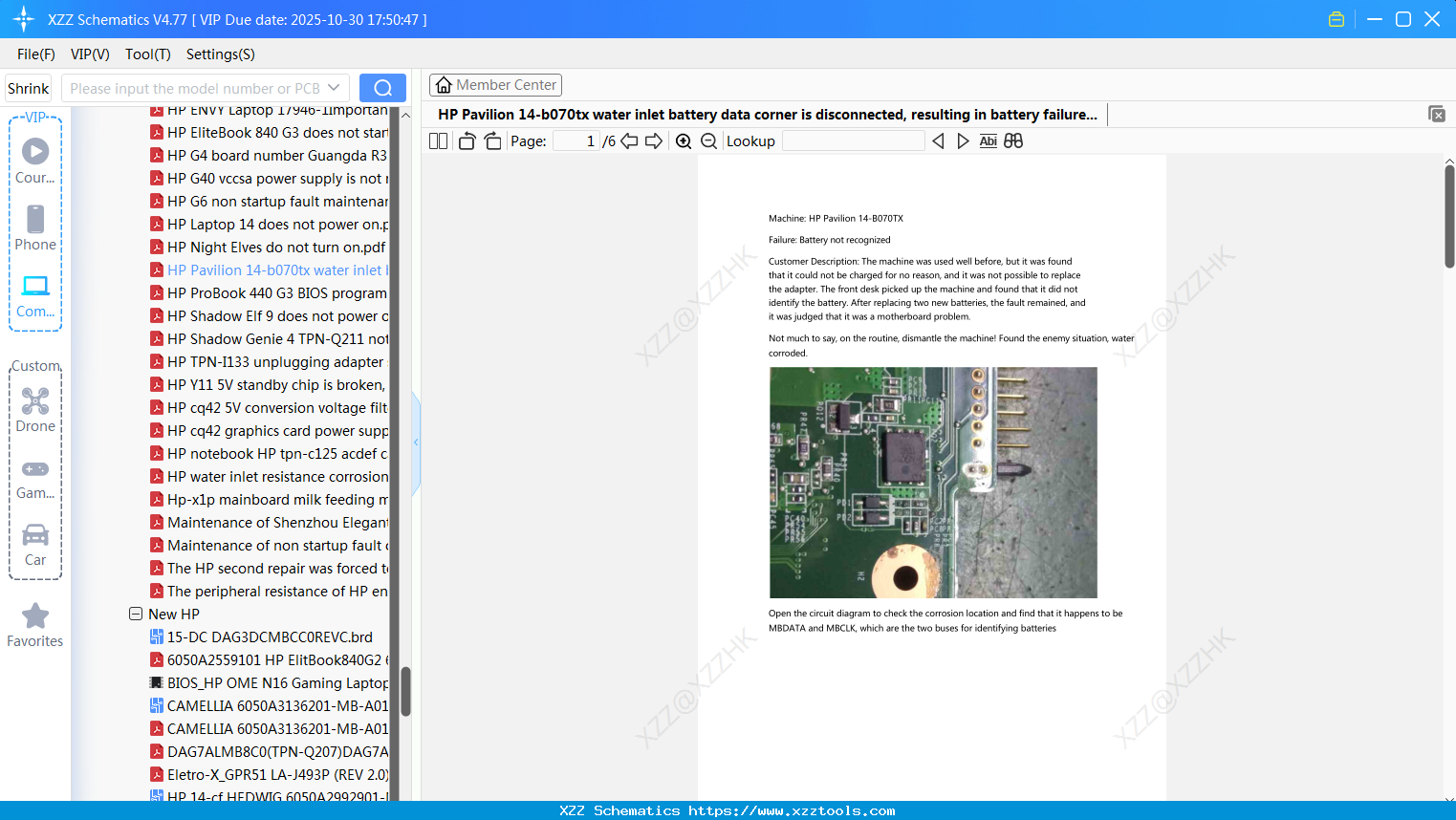Click the page number input field

(x=576, y=140)
